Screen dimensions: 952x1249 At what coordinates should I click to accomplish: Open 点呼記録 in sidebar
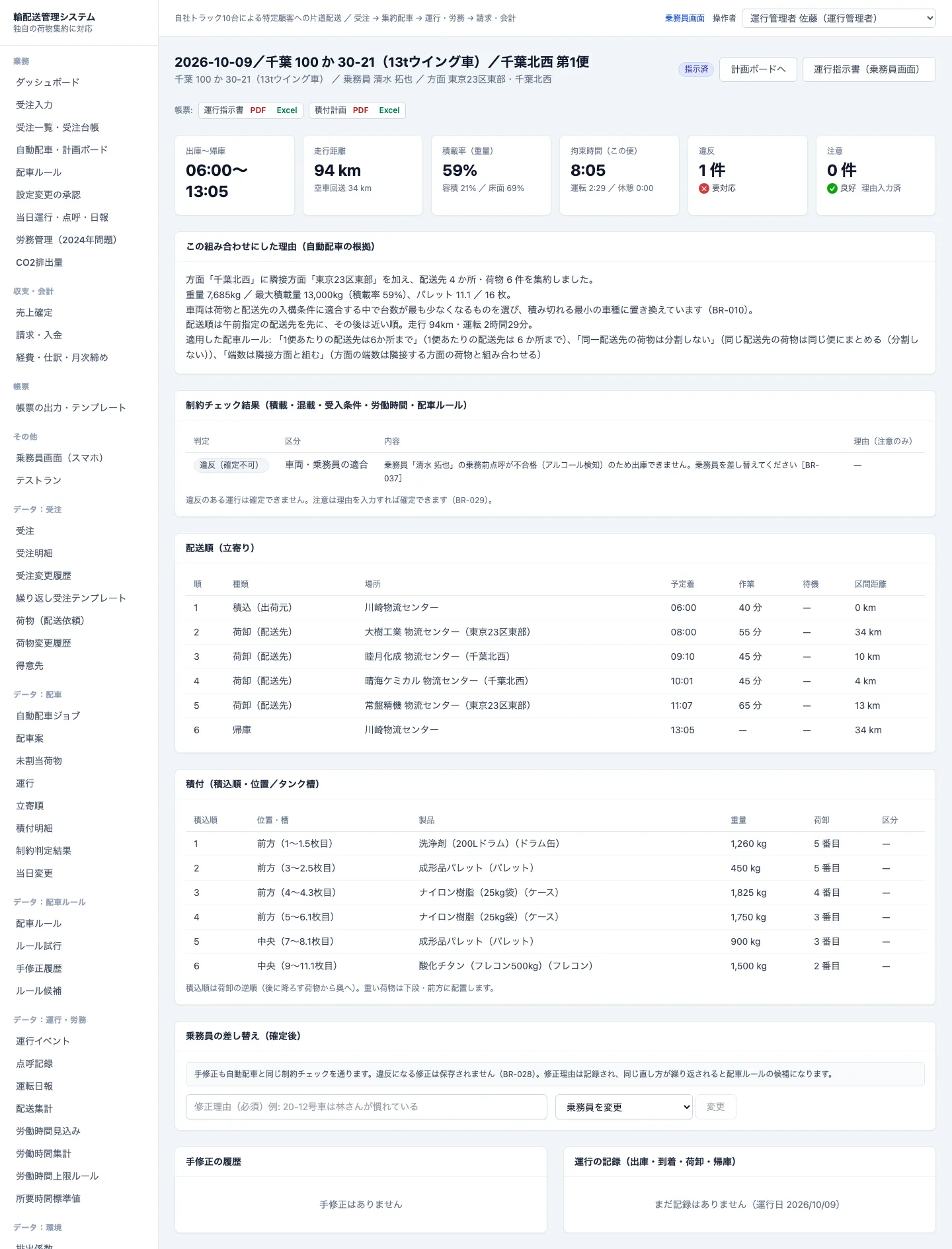tap(34, 1063)
